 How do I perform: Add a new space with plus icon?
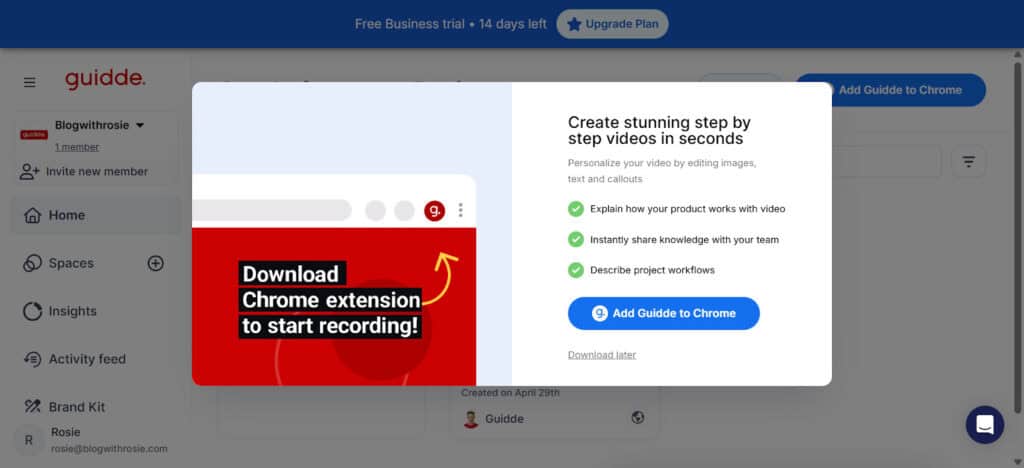point(155,263)
